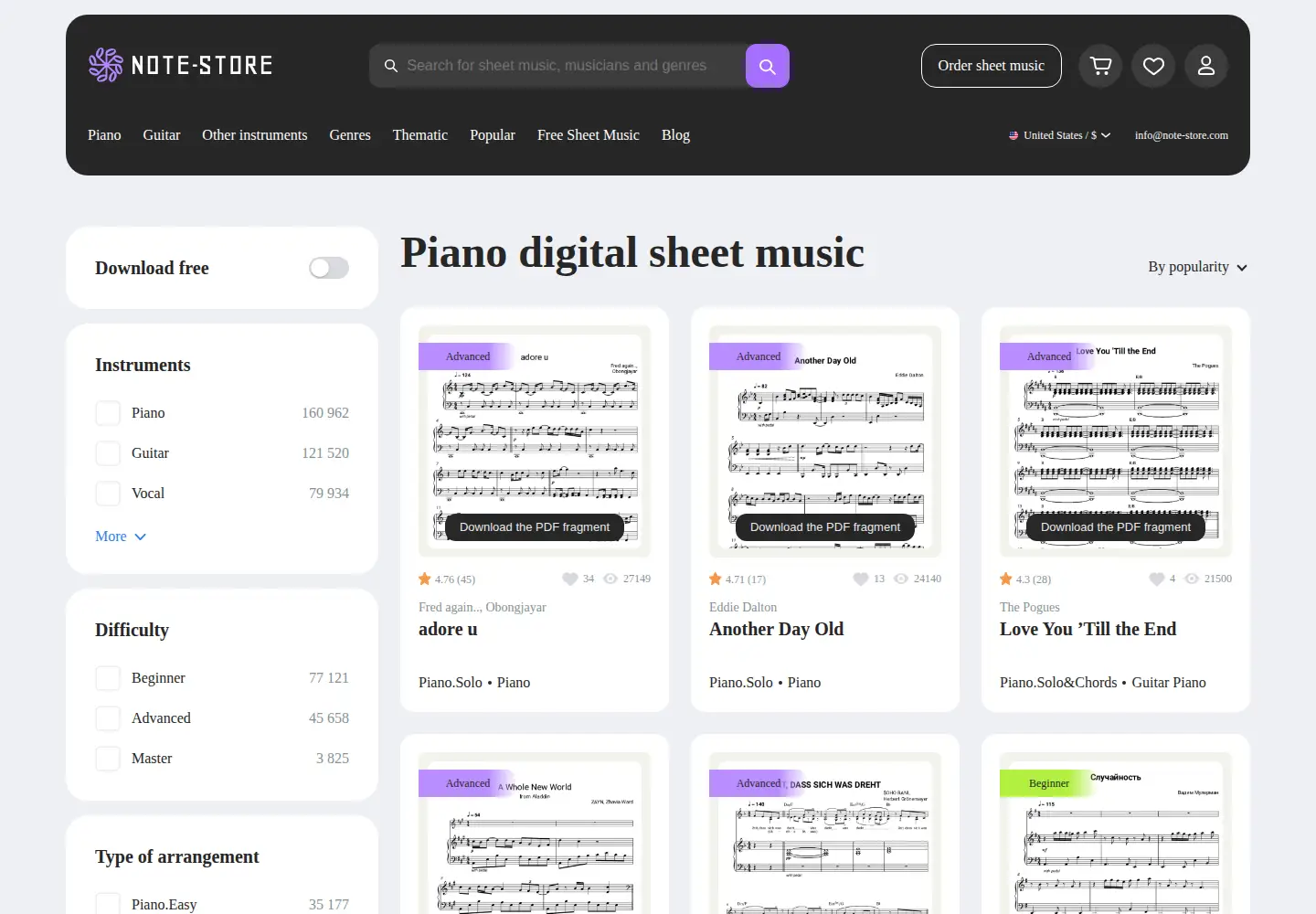Check the Vocal instrument checkbox
Screen dimensions: 1316x914
click(108, 494)
